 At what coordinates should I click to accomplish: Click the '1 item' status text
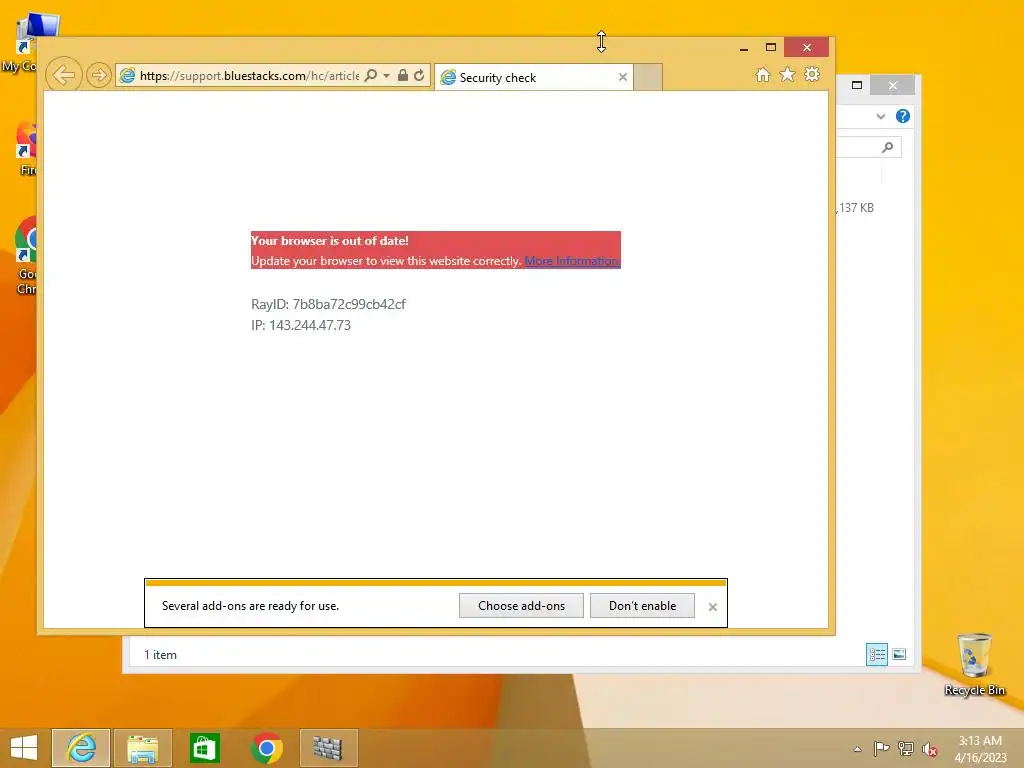click(161, 654)
